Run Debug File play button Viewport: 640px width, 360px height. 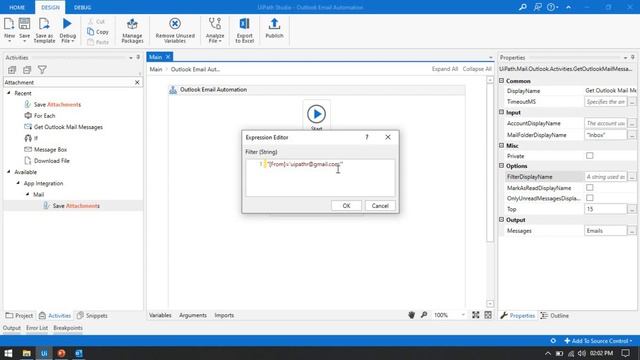67,24
